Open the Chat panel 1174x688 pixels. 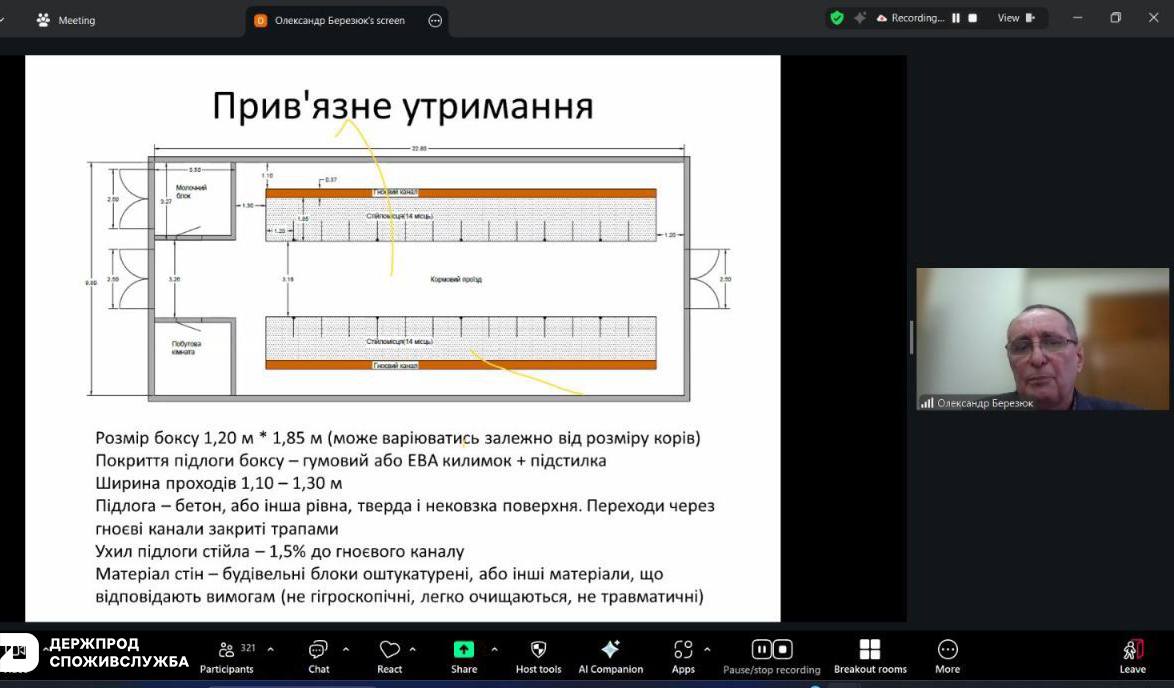pyautogui.click(x=318, y=655)
